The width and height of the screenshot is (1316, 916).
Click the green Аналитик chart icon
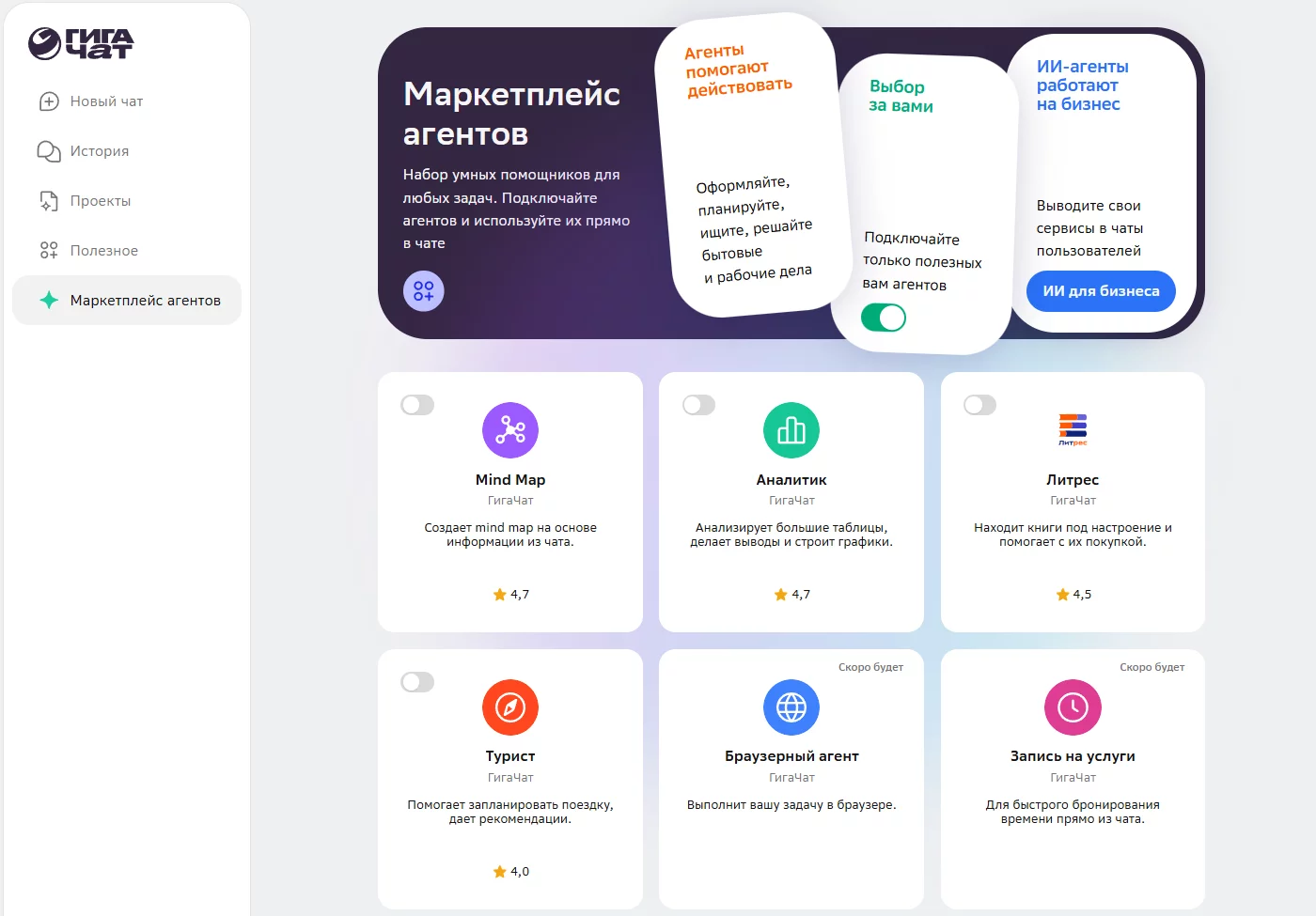(x=791, y=430)
